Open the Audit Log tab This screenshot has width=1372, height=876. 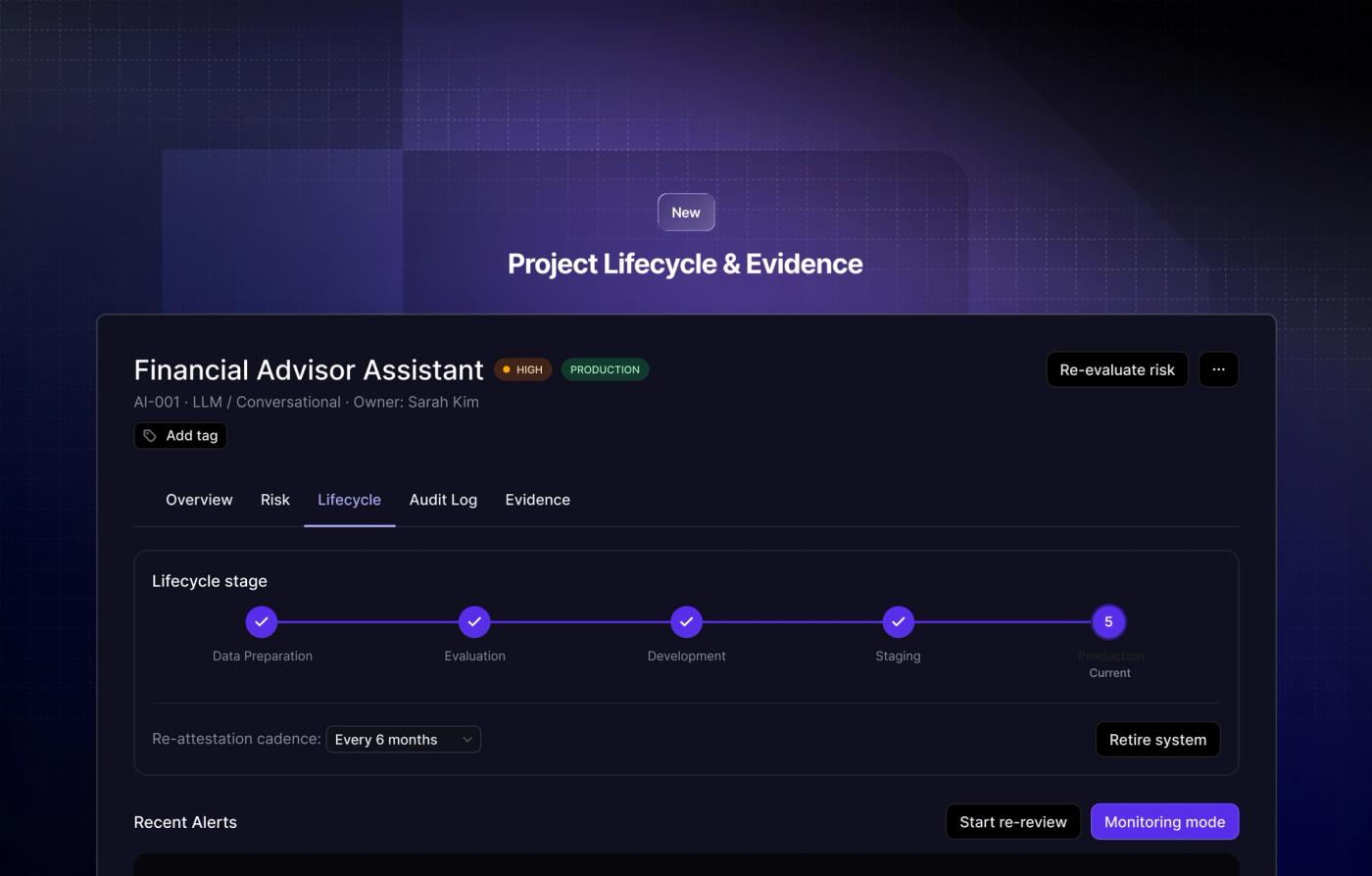click(443, 500)
